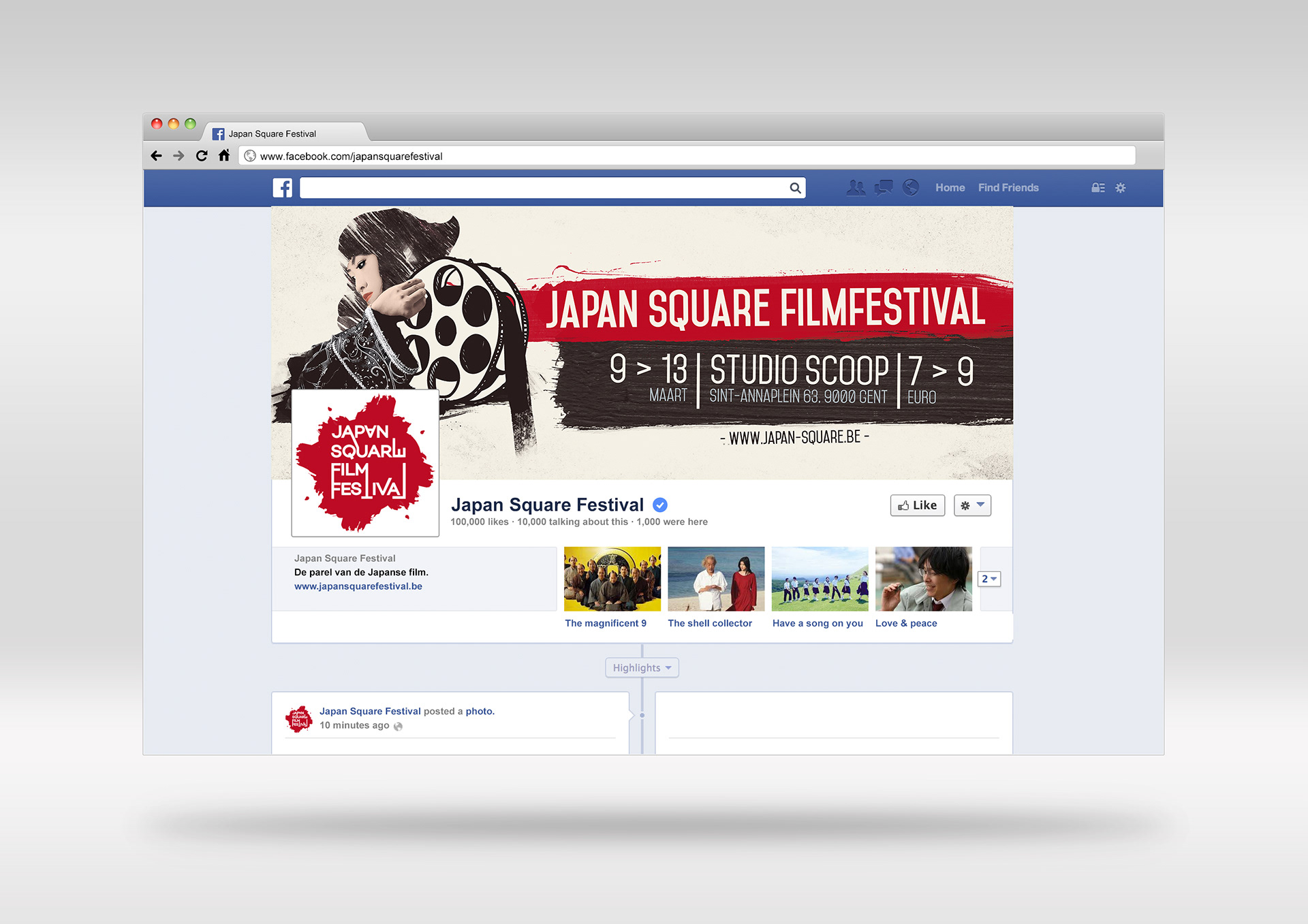Click the search magnifier icon
Screen dimensions: 1308x924
795,188
